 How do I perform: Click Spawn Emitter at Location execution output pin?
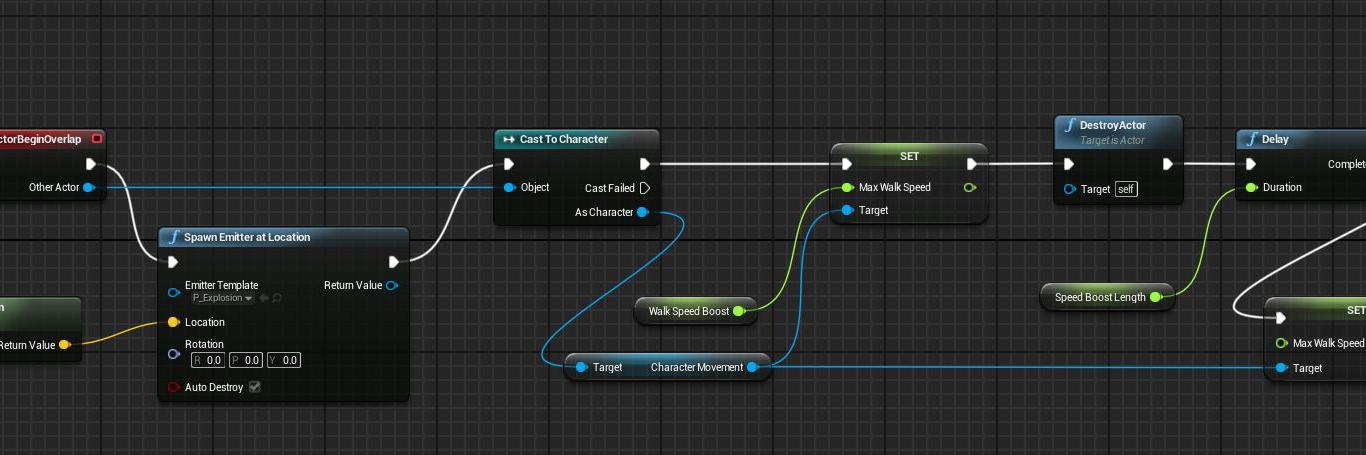(x=394, y=262)
